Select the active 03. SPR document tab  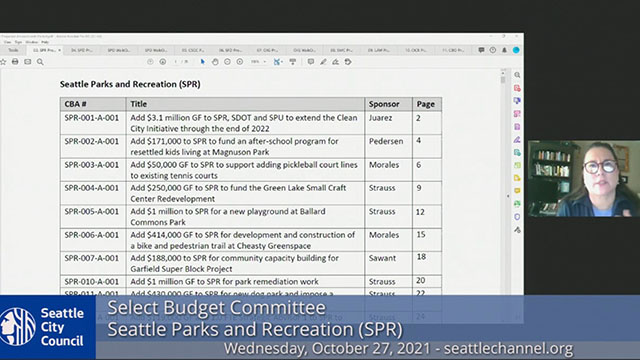pyautogui.click(x=44, y=50)
